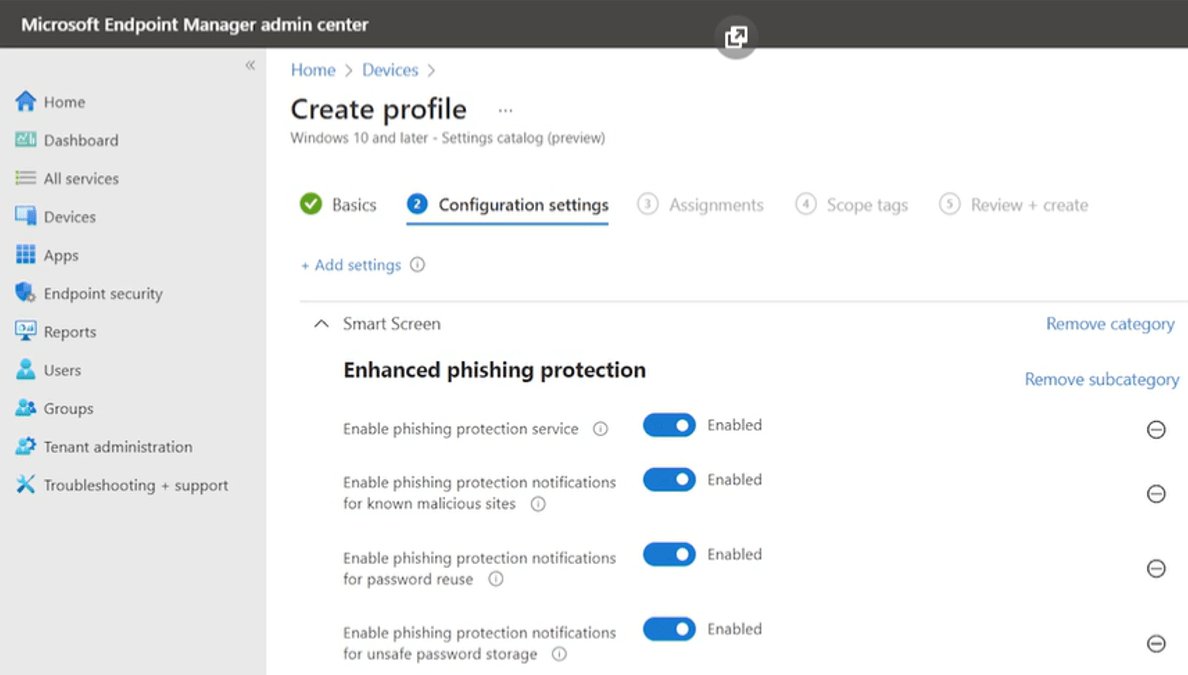Jump to the Review + create tab

pyautogui.click(x=1013, y=205)
